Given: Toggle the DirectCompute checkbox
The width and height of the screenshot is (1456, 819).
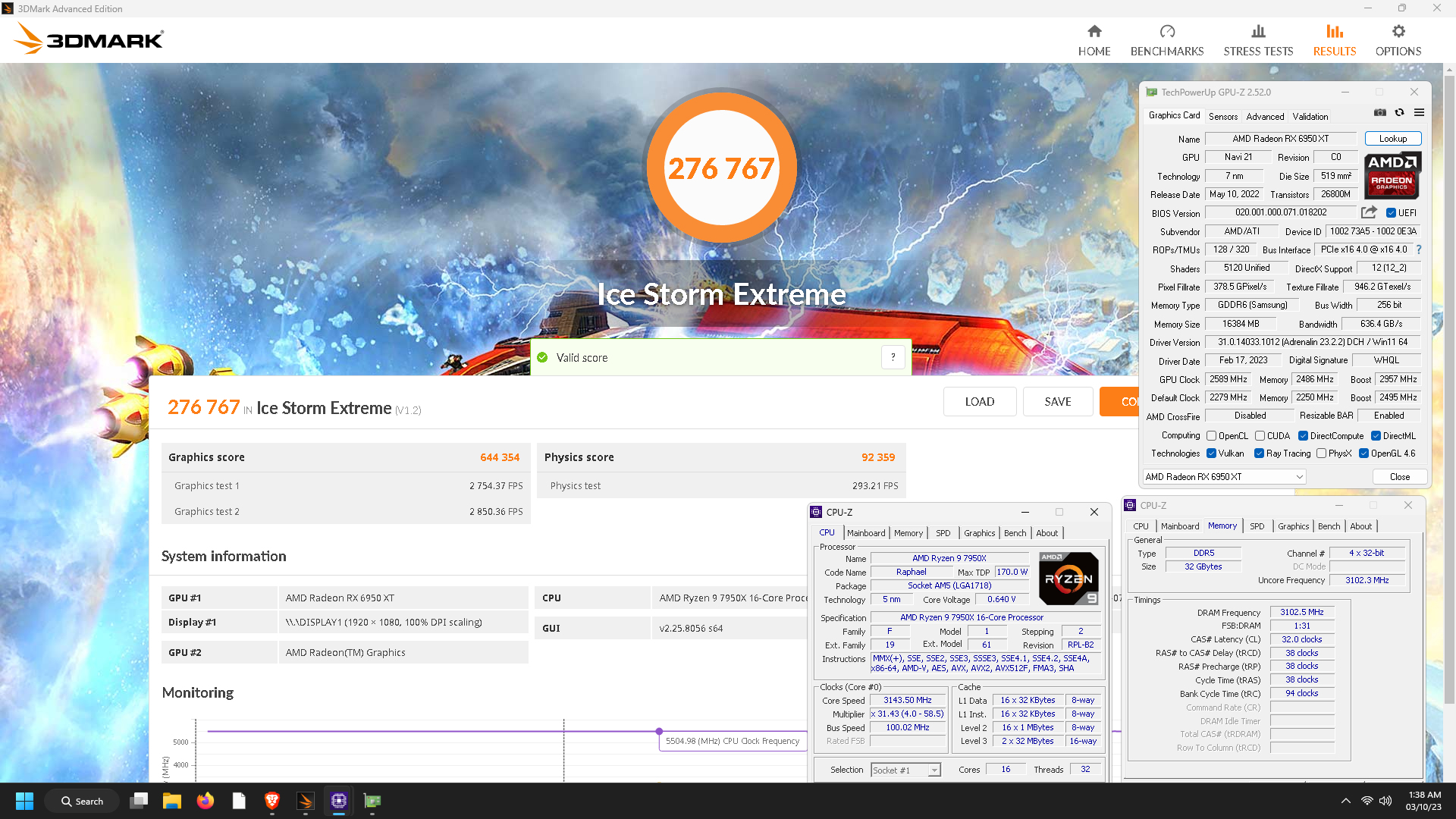Looking at the screenshot, I should (1303, 436).
